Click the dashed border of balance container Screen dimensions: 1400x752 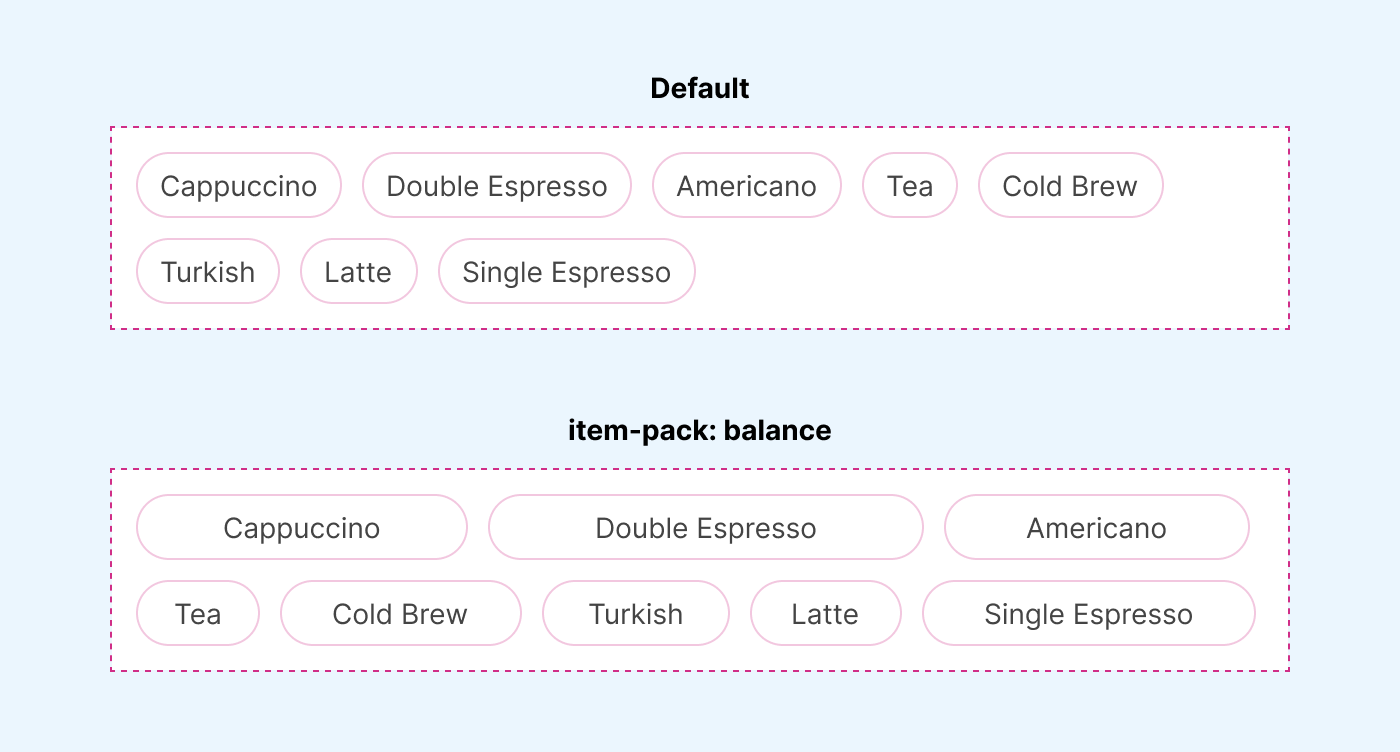[700, 469]
